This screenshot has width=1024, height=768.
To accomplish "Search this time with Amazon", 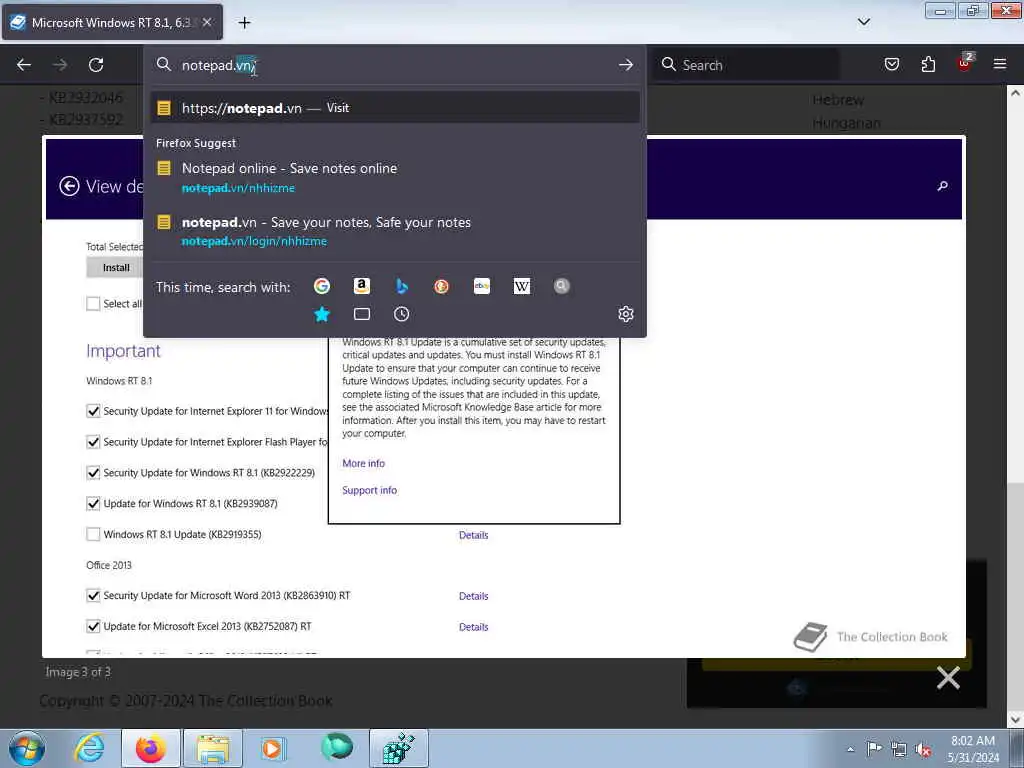I will [x=361, y=286].
